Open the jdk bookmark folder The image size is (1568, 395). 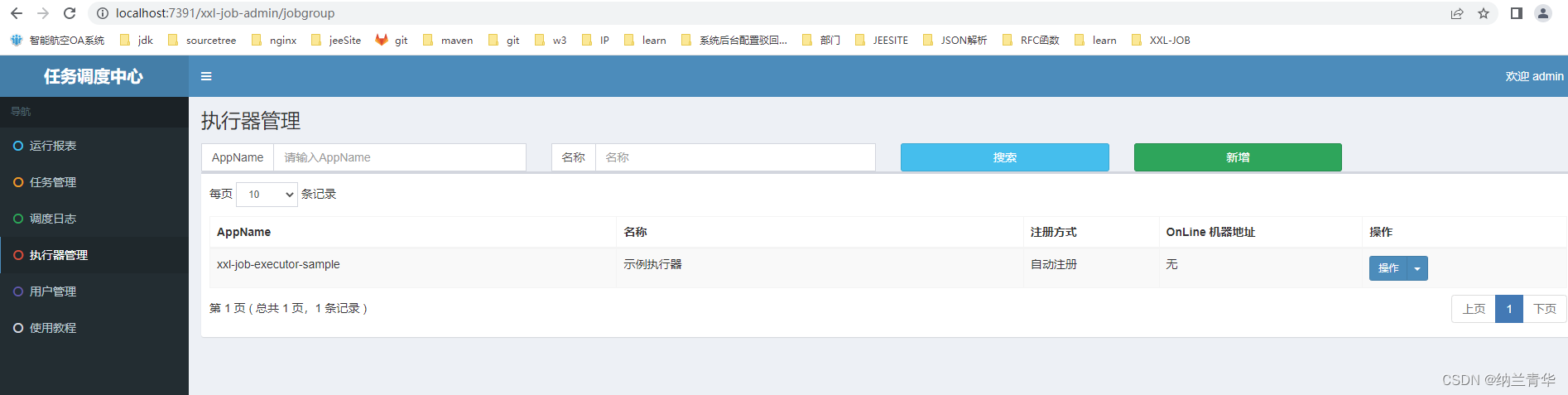(x=137, y=40)
